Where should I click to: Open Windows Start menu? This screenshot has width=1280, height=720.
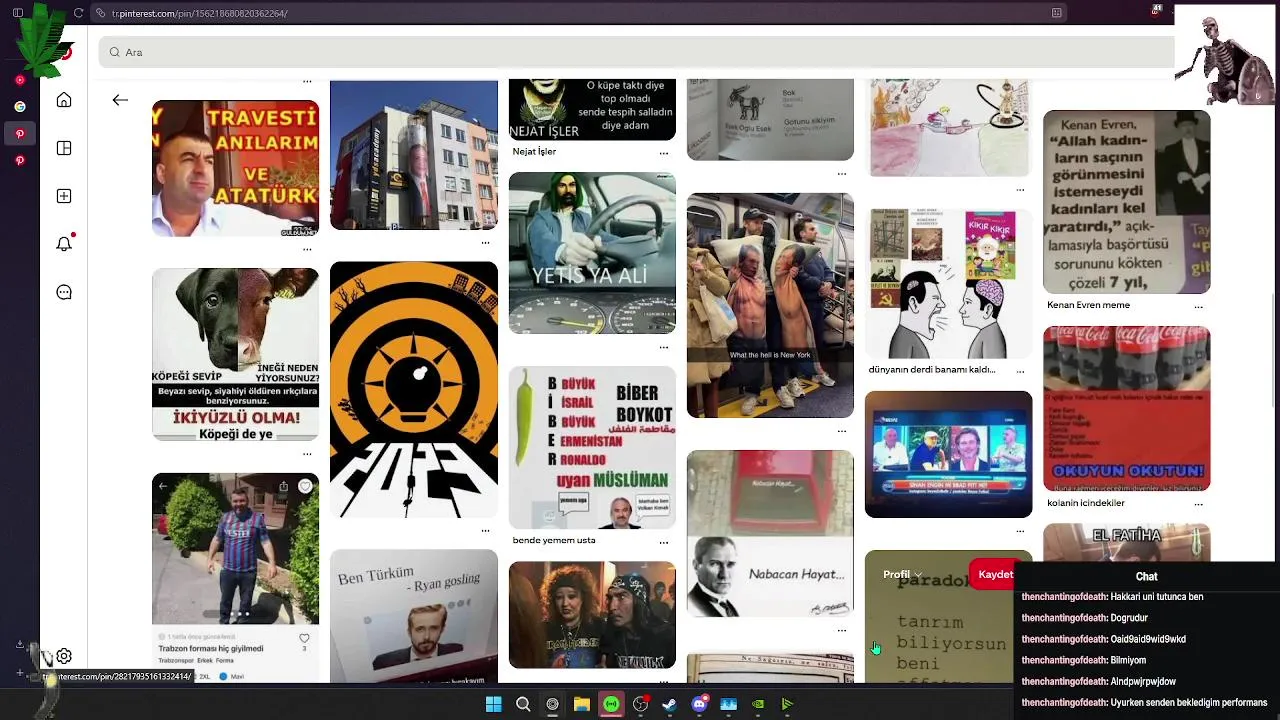[493, 704]
